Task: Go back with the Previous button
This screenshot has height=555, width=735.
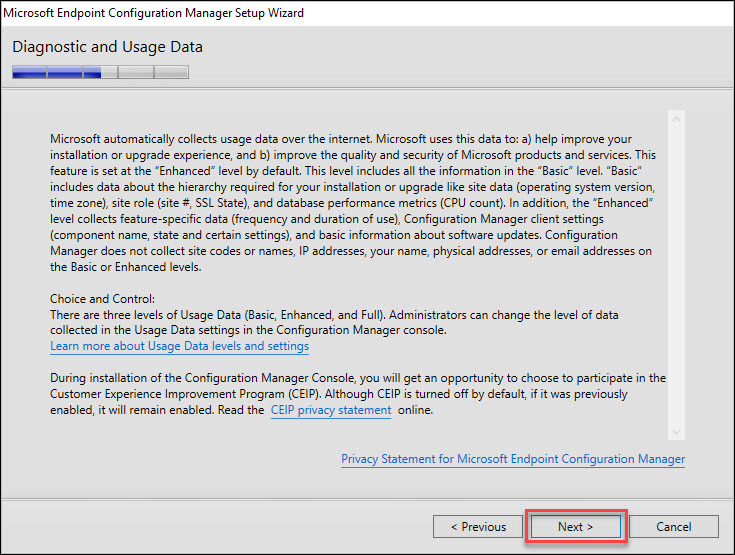Action: pos(478,526)
